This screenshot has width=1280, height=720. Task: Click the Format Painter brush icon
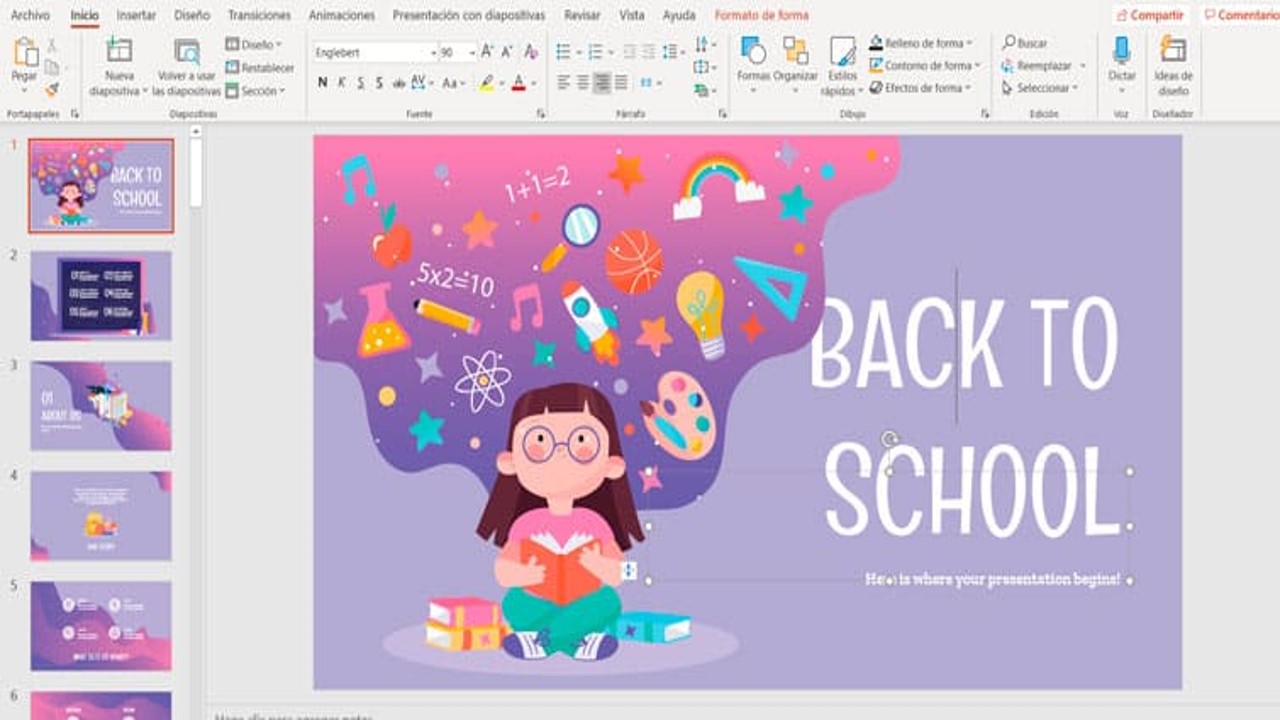(52, 89)
